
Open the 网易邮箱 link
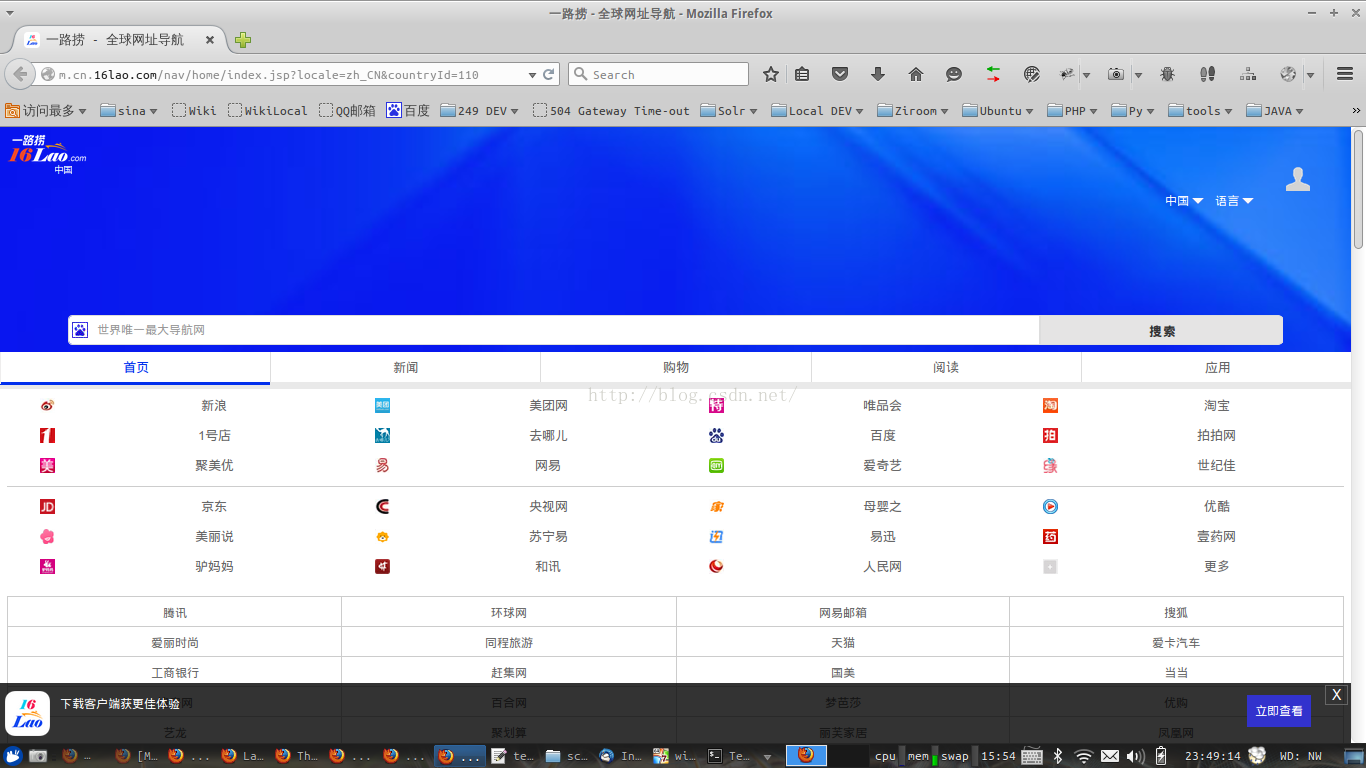tap(843, 612)
